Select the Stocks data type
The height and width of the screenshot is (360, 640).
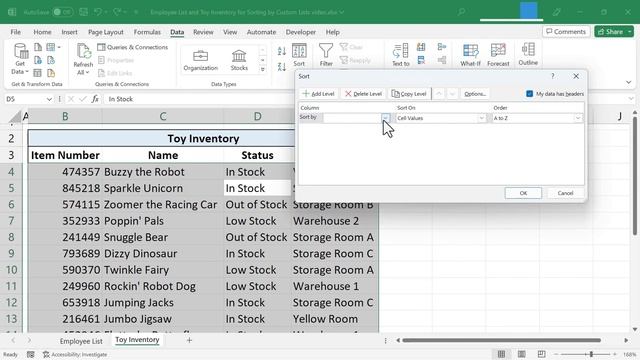click(x=239, y=60)
